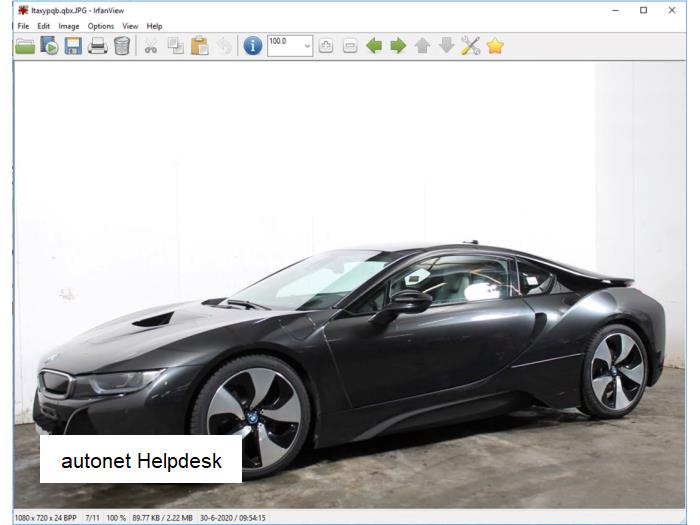Screen dimensions: 700x525
Task: Expand the zoom percentage dropdown
Action: point(307,46)
